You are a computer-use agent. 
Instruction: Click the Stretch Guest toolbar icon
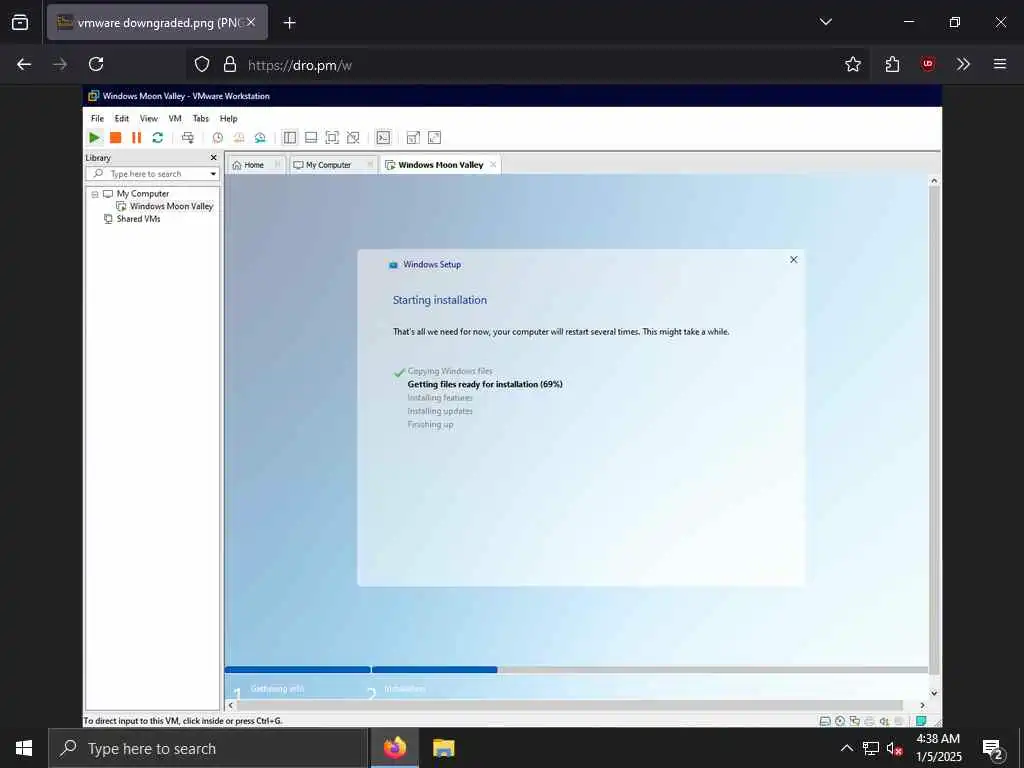413,137
